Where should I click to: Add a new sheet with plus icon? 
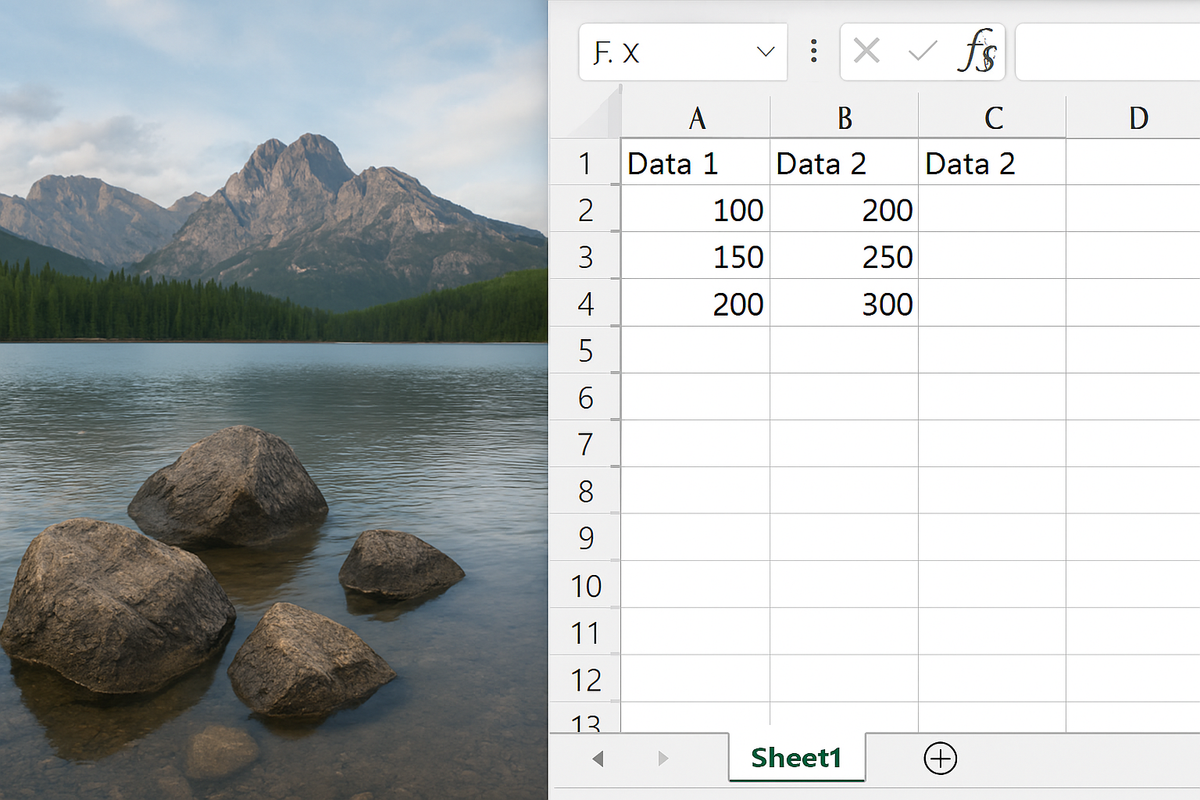(940, 759)
